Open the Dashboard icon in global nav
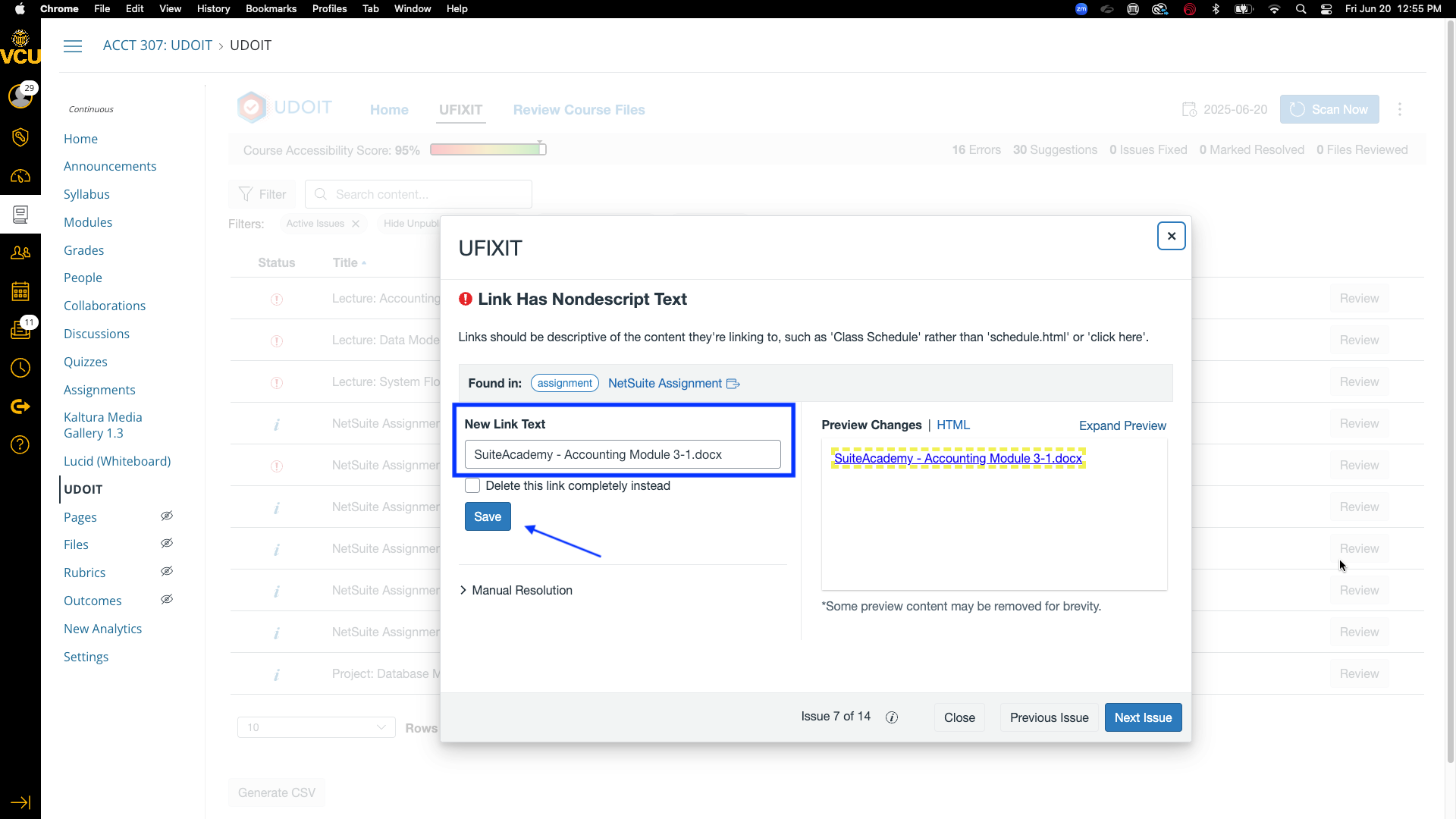This screenshot has width=1456, height=819. click(20, 176)
